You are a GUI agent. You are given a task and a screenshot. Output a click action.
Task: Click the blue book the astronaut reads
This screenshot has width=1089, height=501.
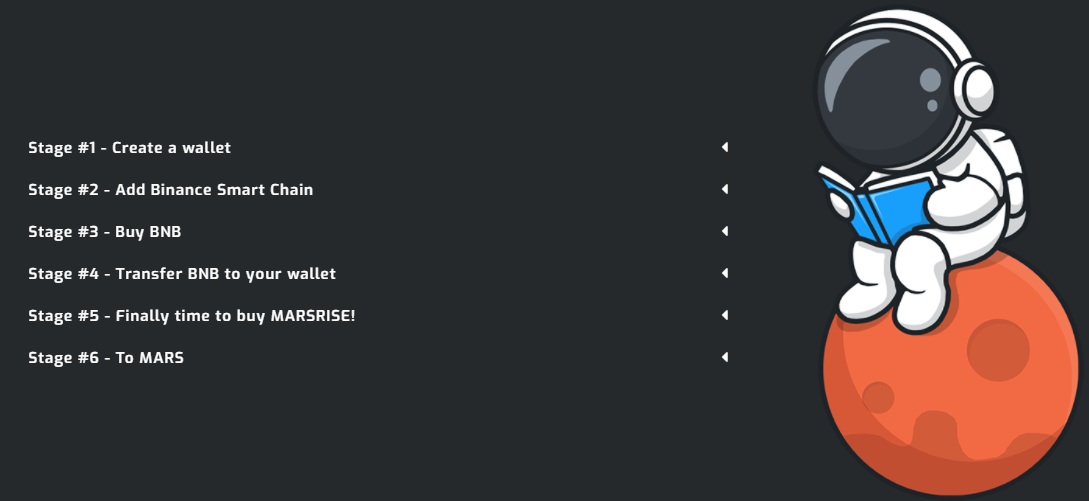point(876,206)
